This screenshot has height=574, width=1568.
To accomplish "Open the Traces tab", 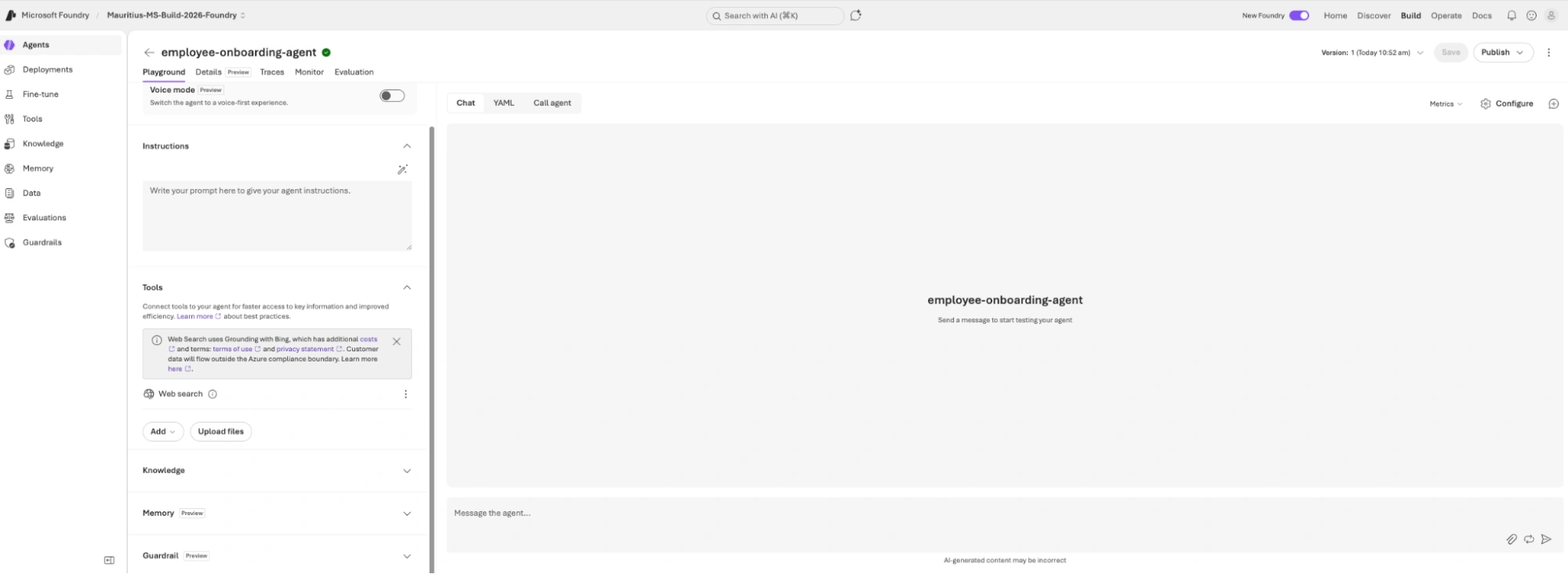I will tap(272, 72).
